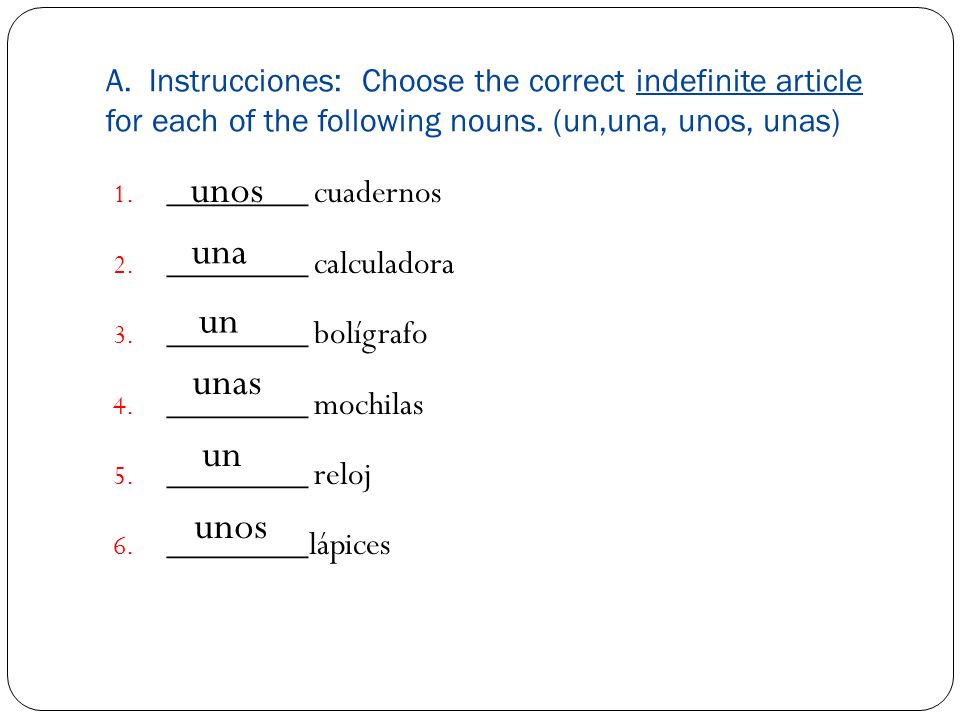Click the word 'cuadernos'
The image size is (960, 720).
point(377,193)
